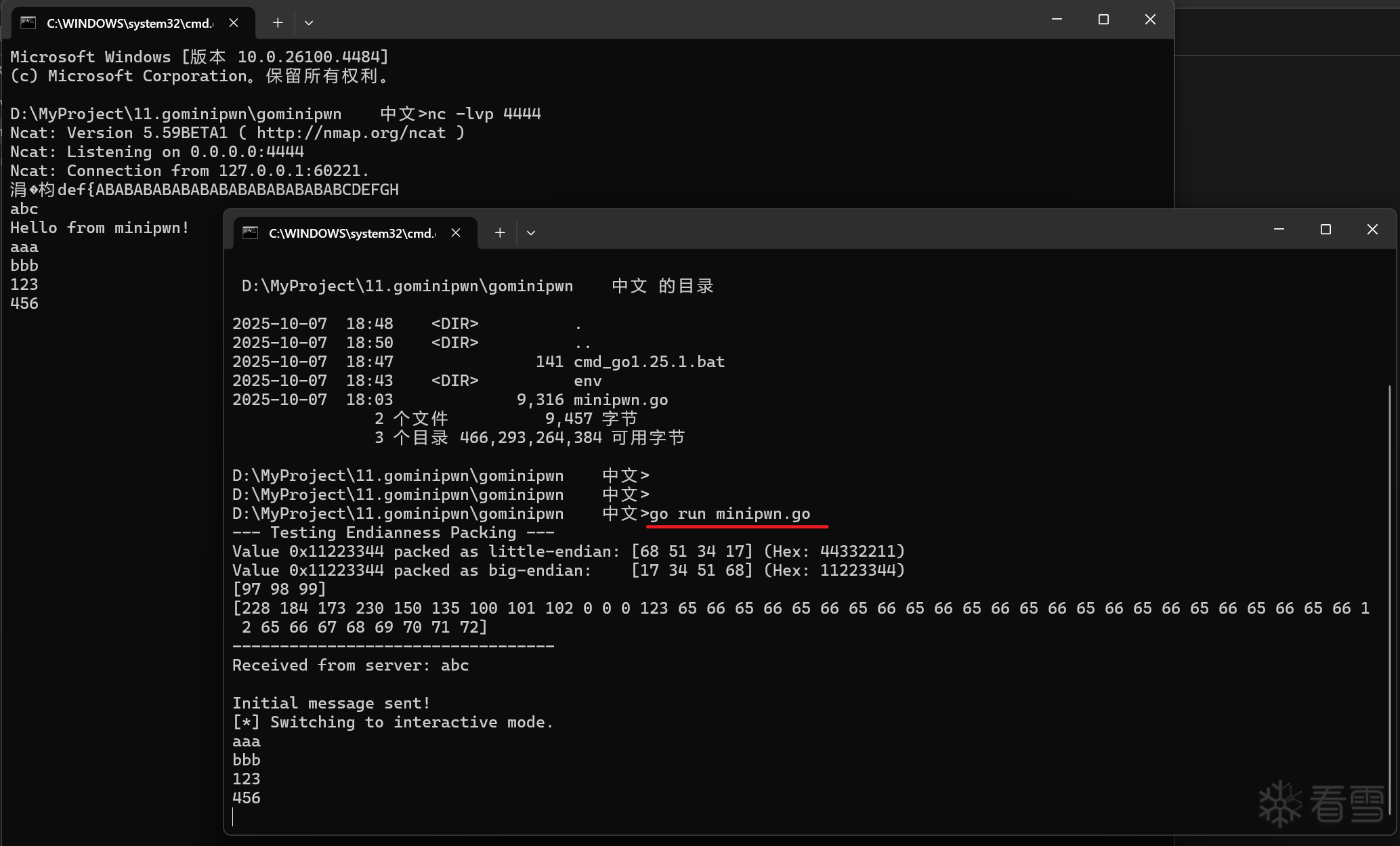The width and height of the screenshot is (1400, 846).
Task: Expand profile dropdown in front terminal
Action: pyautogui.click(x=531, y=233)
